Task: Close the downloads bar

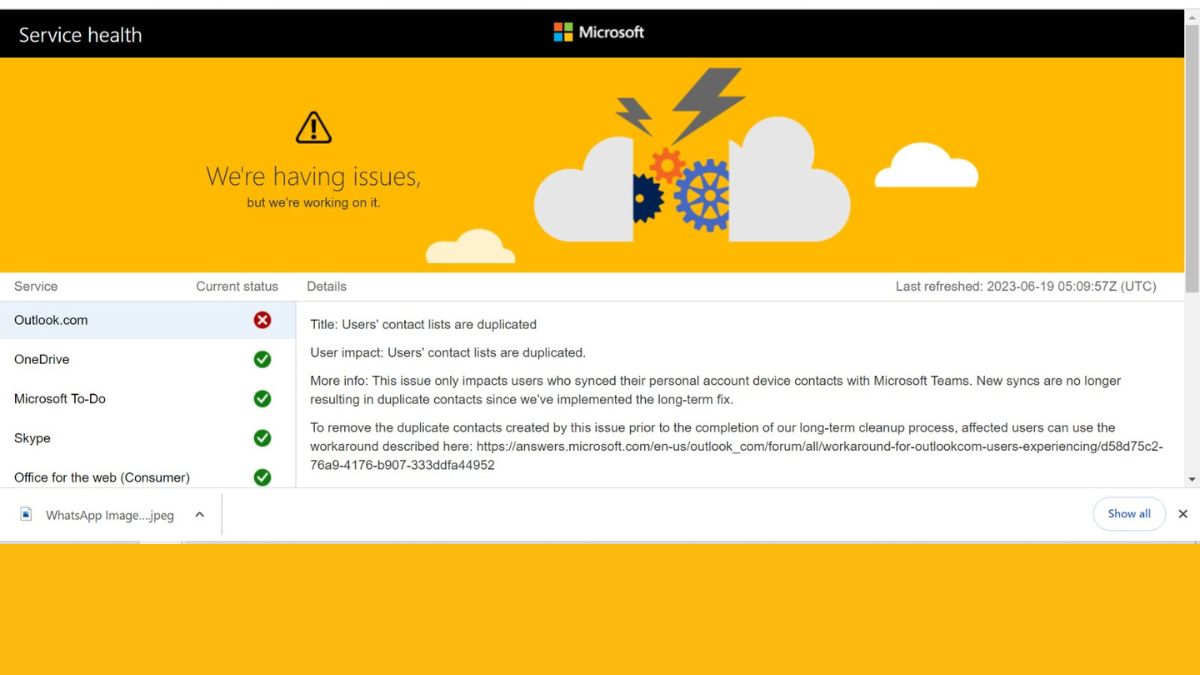Action: tap(1183, 514)
